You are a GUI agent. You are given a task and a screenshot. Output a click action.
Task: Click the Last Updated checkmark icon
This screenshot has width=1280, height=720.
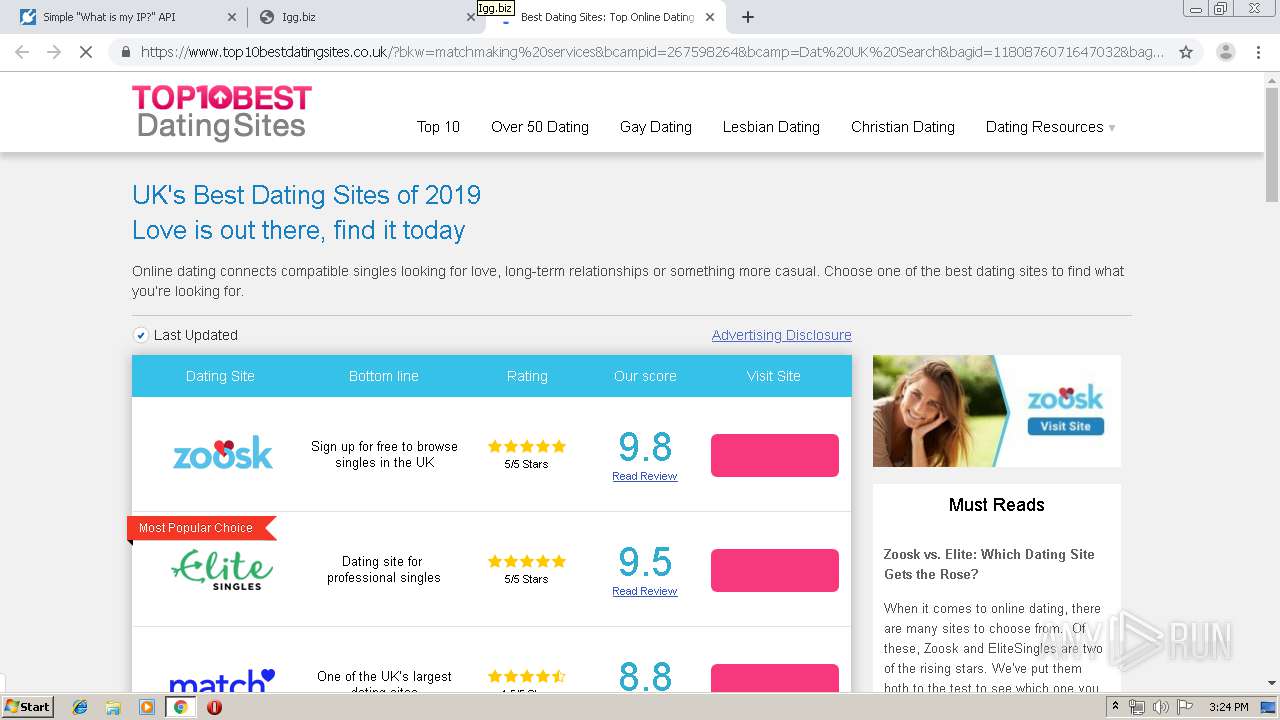coord(141,335)
